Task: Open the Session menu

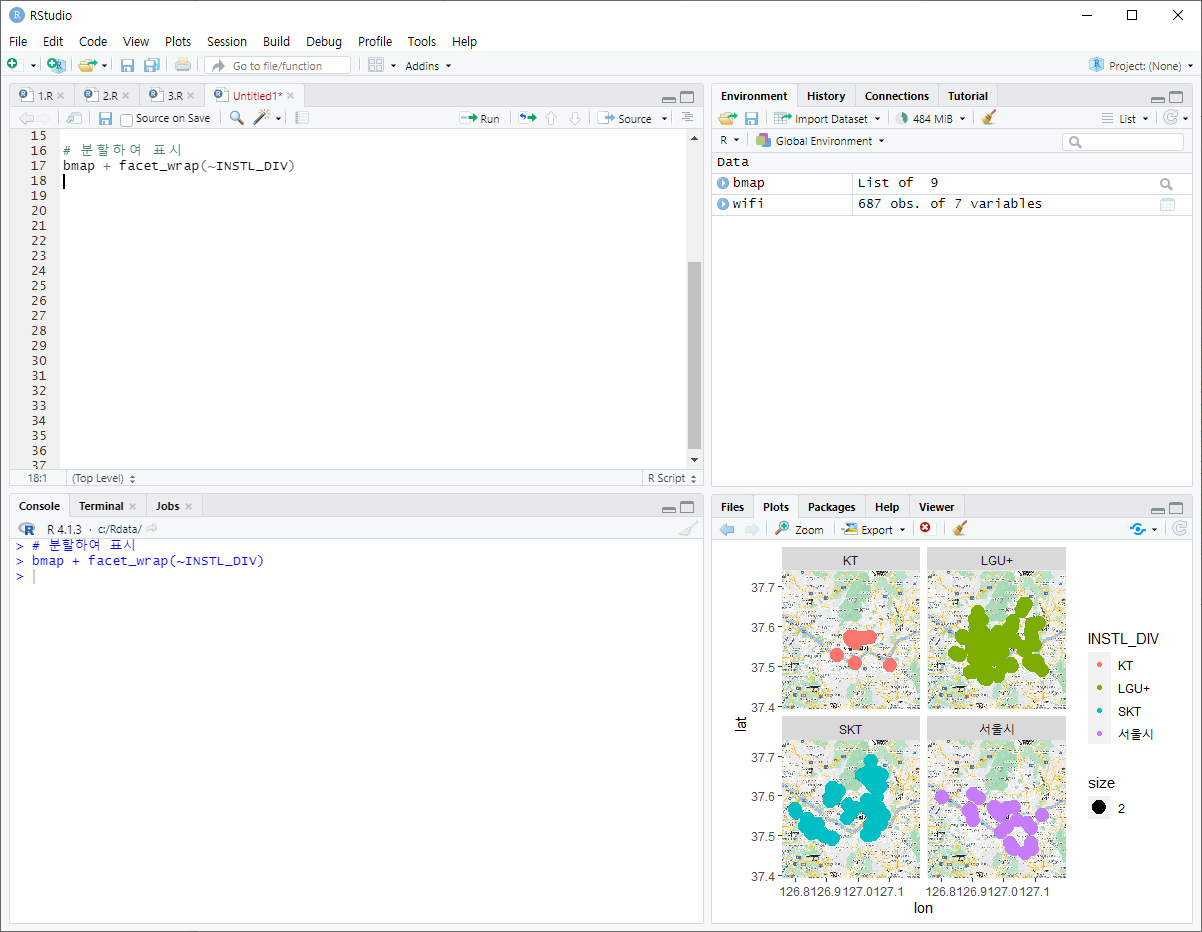Action: [x=227, y=41]
